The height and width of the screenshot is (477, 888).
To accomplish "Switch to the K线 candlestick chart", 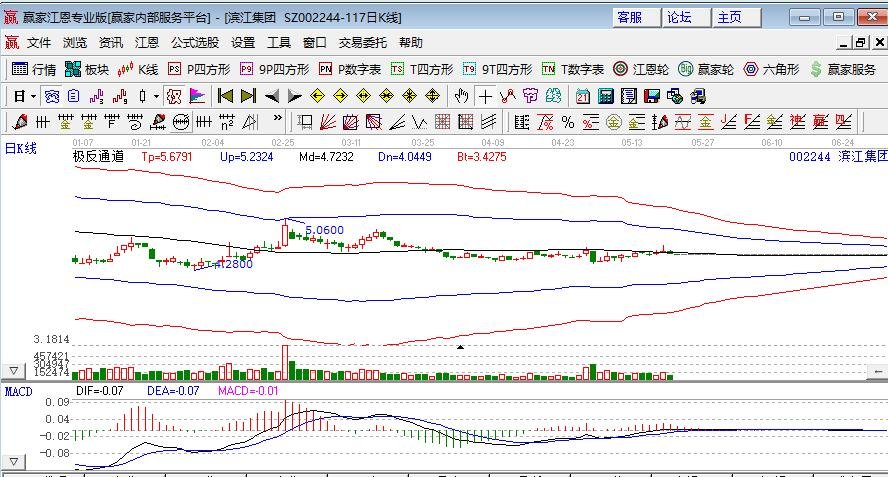I will [138, 69].
